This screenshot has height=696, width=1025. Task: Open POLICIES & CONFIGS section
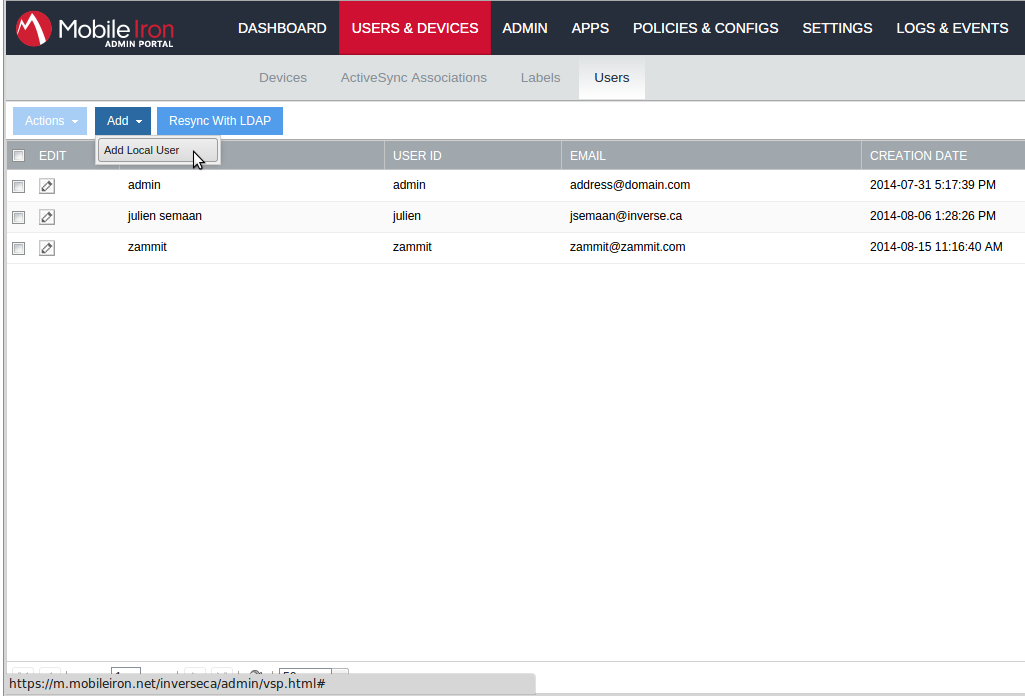click(x=705, y=28)
